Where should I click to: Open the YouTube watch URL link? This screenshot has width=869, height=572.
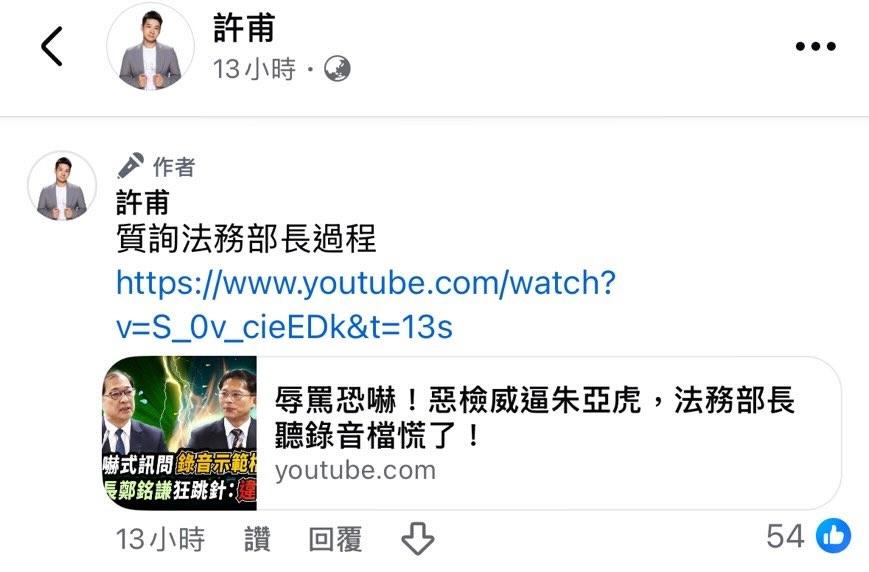pos(366,305)
